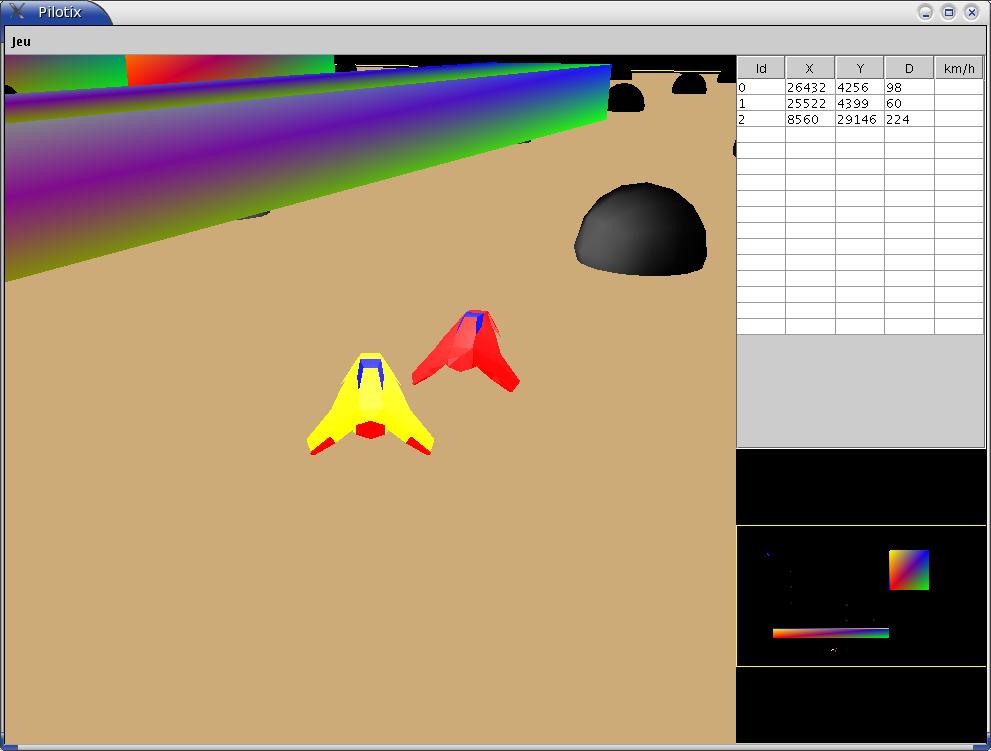Click the rainbow bar on minimap
The image size is (991, 751).
point(830,633)
